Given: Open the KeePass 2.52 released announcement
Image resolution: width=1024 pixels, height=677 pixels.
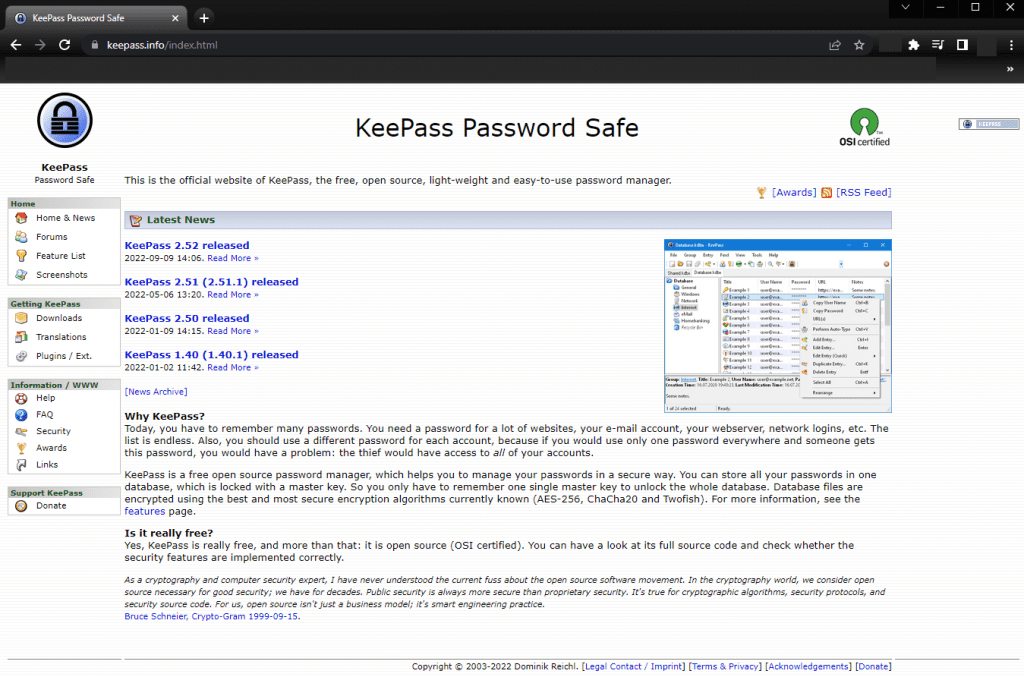Looking at the screenshot, I should [x=187, y=245].
